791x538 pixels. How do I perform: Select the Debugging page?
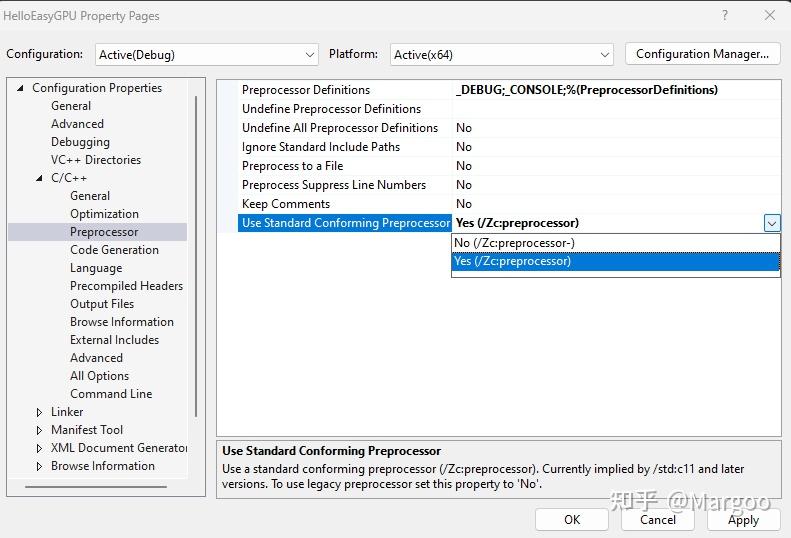click(x=80, y=142)
